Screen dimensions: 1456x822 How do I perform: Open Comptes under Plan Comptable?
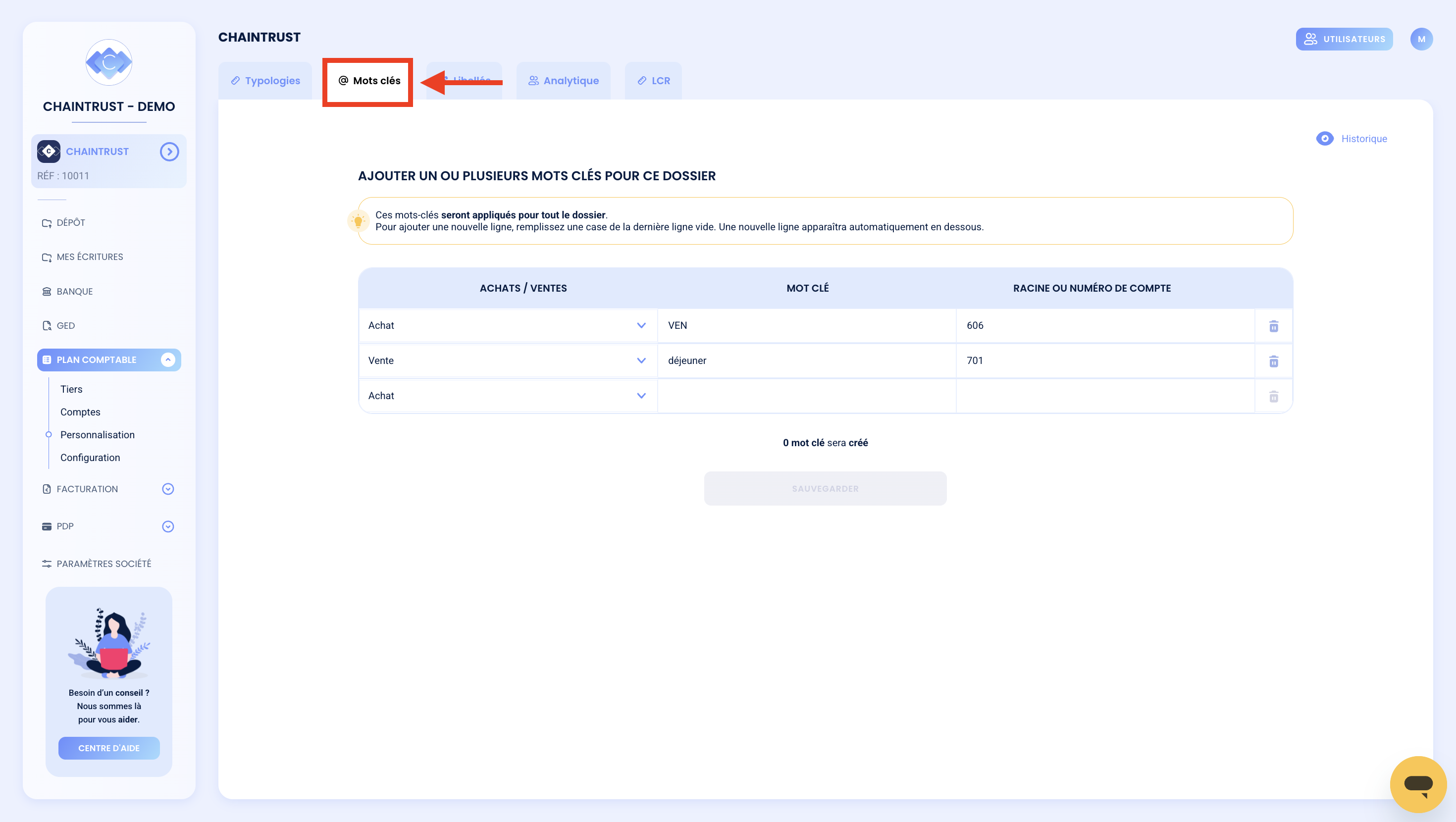point(80,412)
